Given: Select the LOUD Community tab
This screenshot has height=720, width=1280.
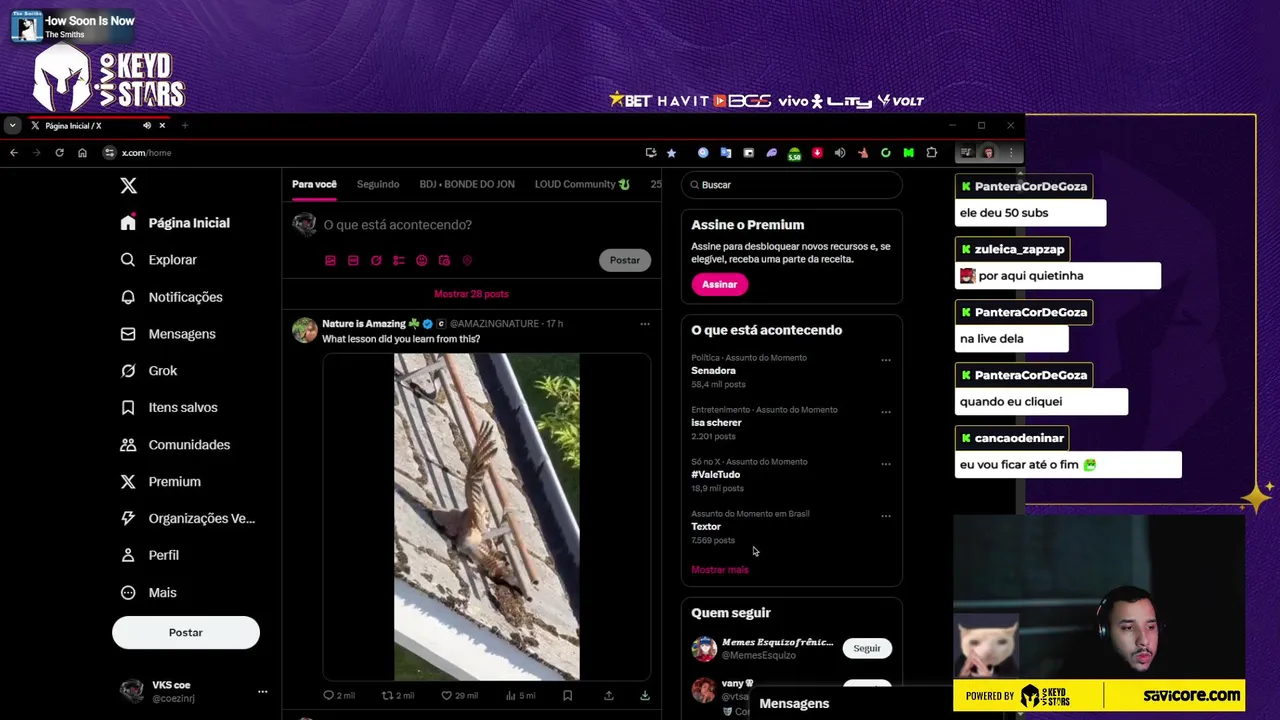Looking at the screenshot, I should click(x=582, y=184).
